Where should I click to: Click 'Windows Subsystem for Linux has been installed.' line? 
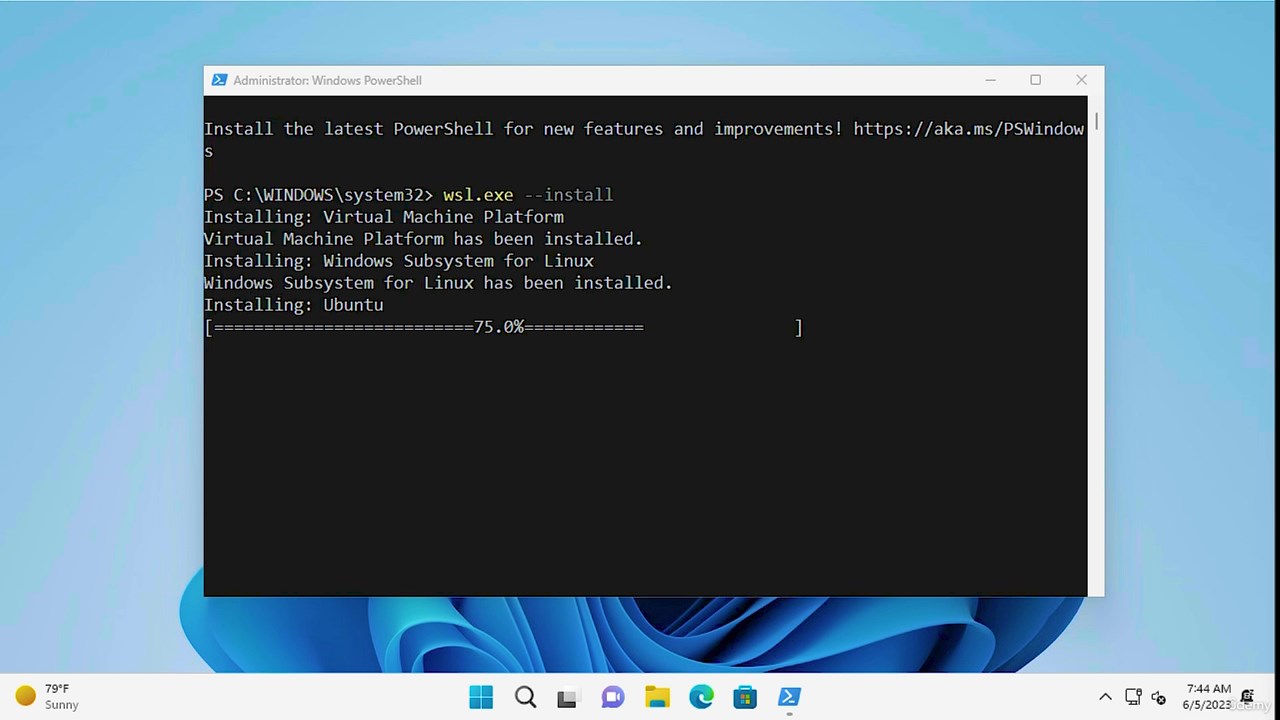click(x=438, y=283)
